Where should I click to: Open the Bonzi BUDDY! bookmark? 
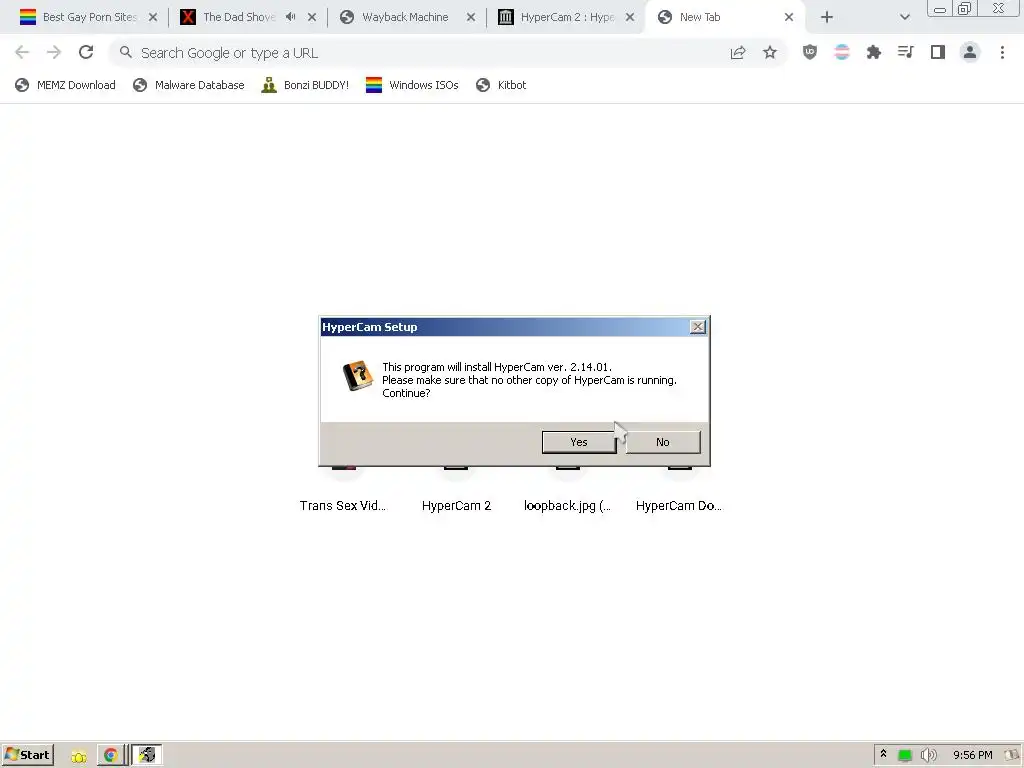[x=305, y=85]
